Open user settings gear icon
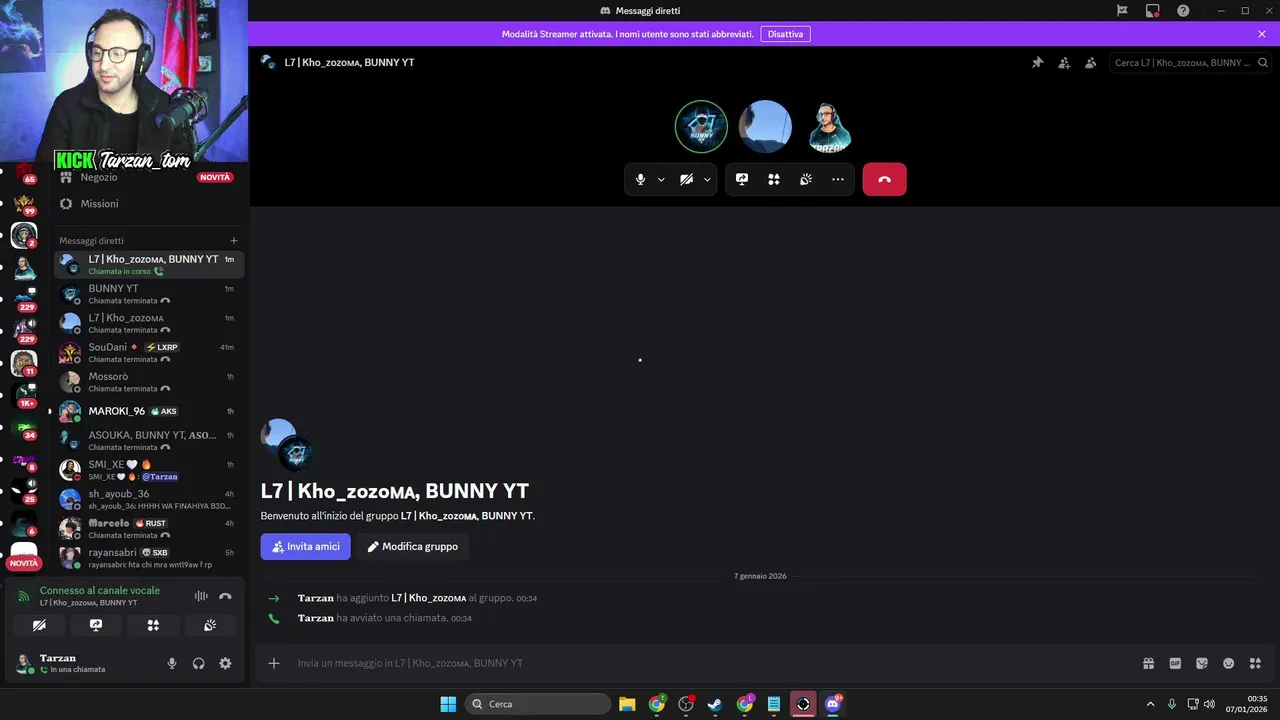Viewport: 1280px width, 720px height. (225, 663)
